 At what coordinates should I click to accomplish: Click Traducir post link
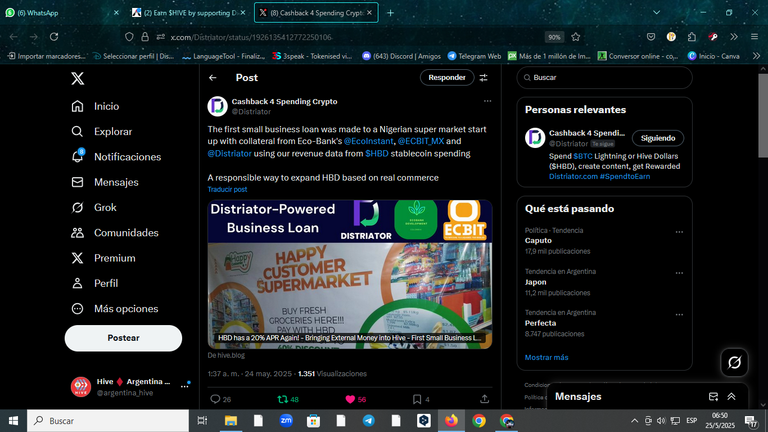pyautogui.click(x=227, y=190)
